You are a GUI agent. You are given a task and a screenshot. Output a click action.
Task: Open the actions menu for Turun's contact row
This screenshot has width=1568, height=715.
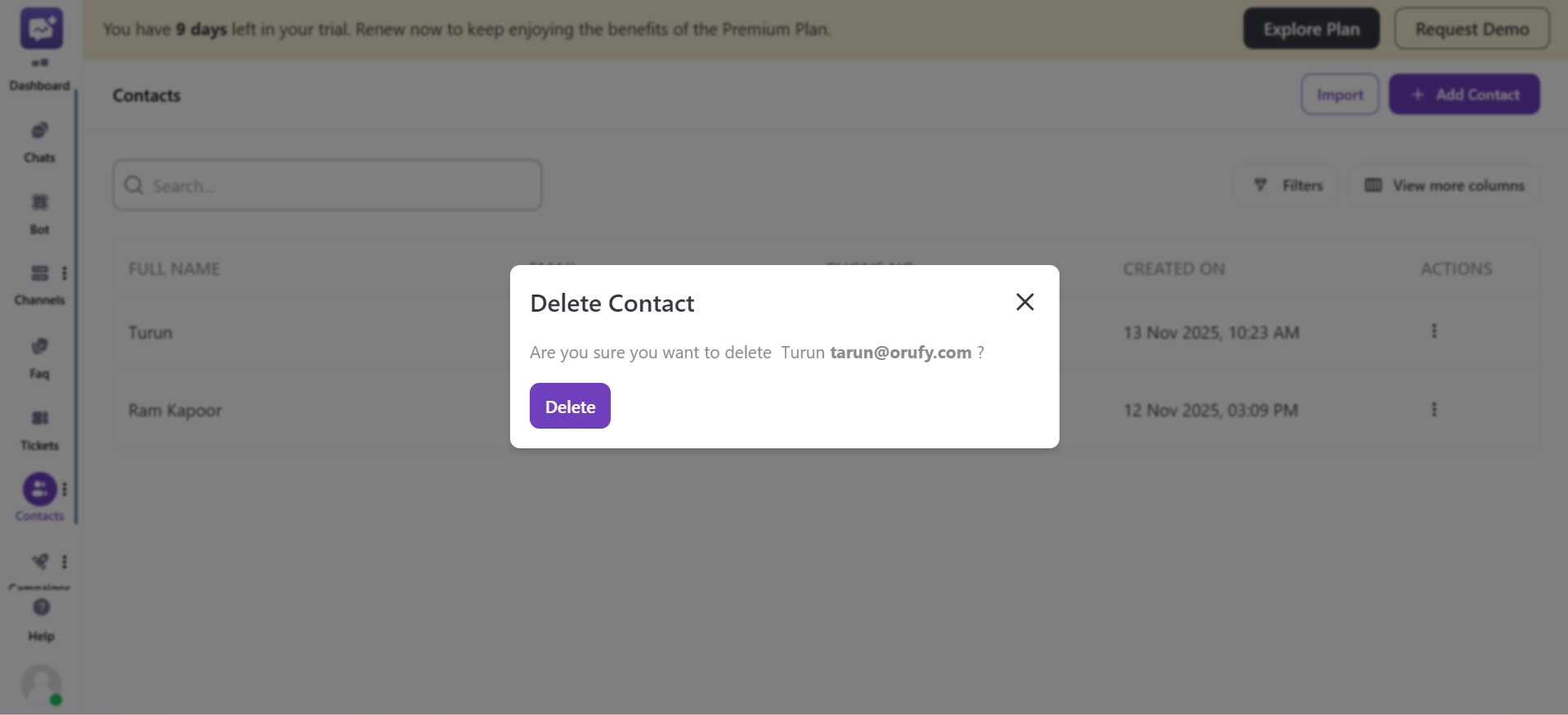(1434, 331)
